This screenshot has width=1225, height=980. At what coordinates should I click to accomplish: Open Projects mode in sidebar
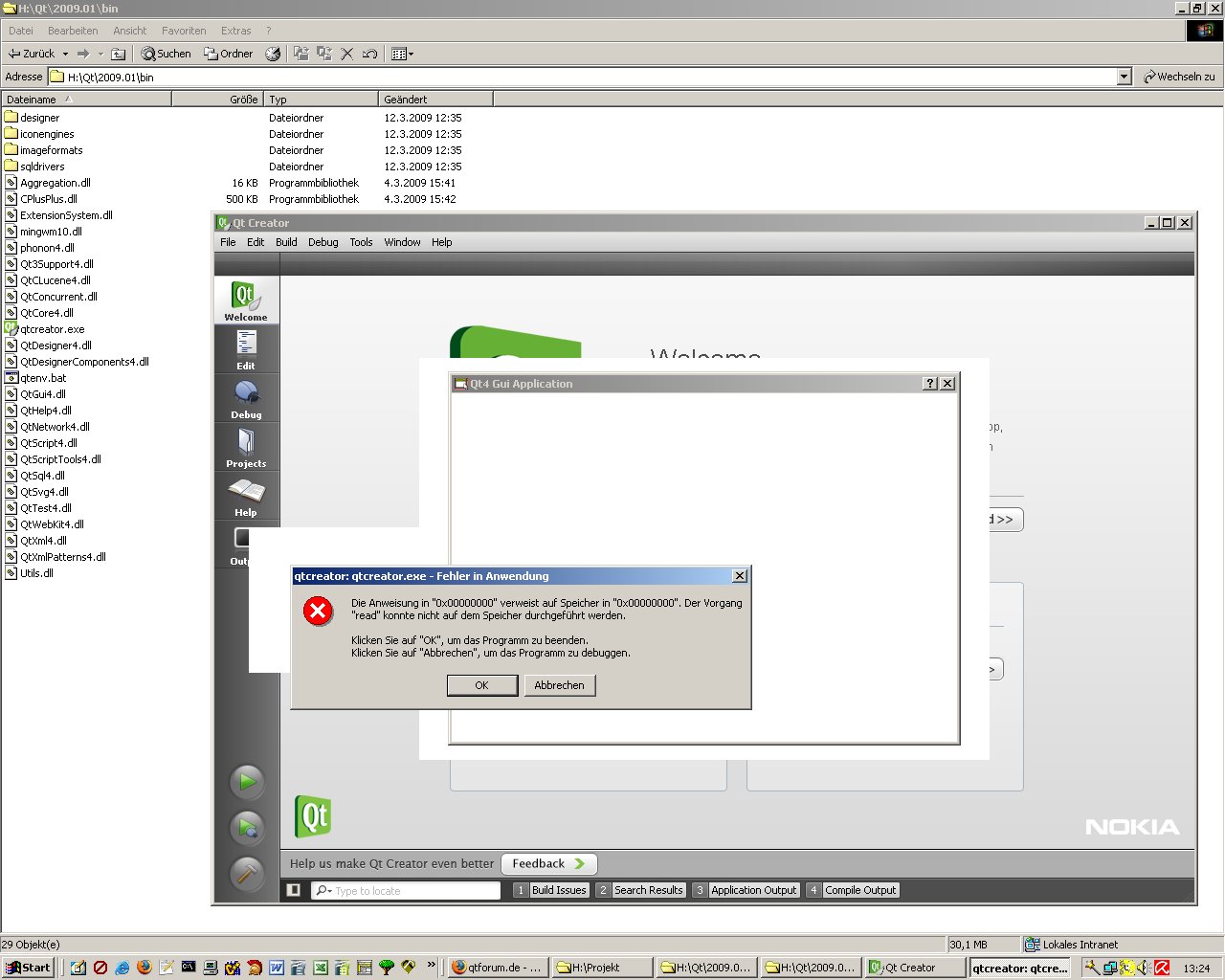pos(246,447)
